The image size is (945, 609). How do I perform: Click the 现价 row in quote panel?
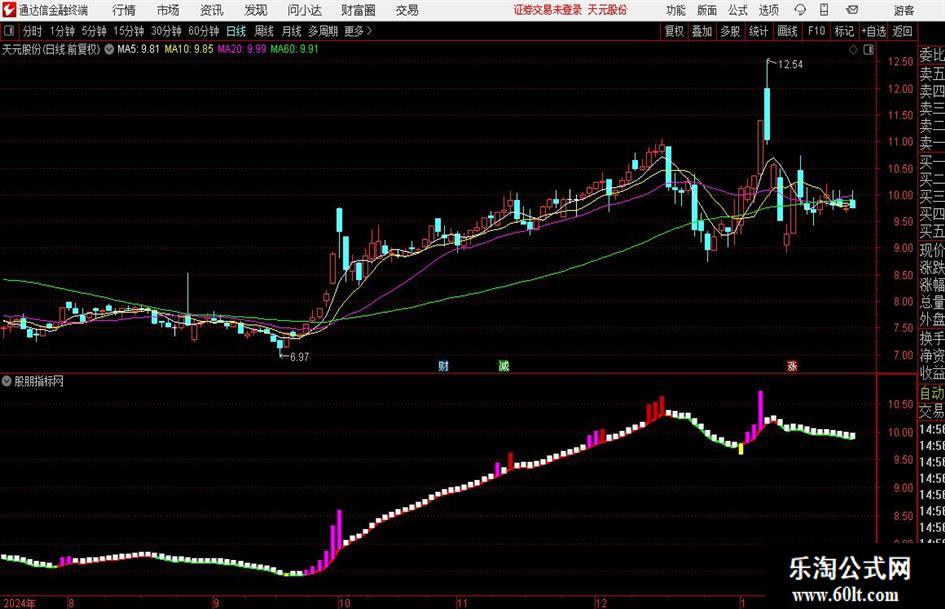(x=932, y=250)
